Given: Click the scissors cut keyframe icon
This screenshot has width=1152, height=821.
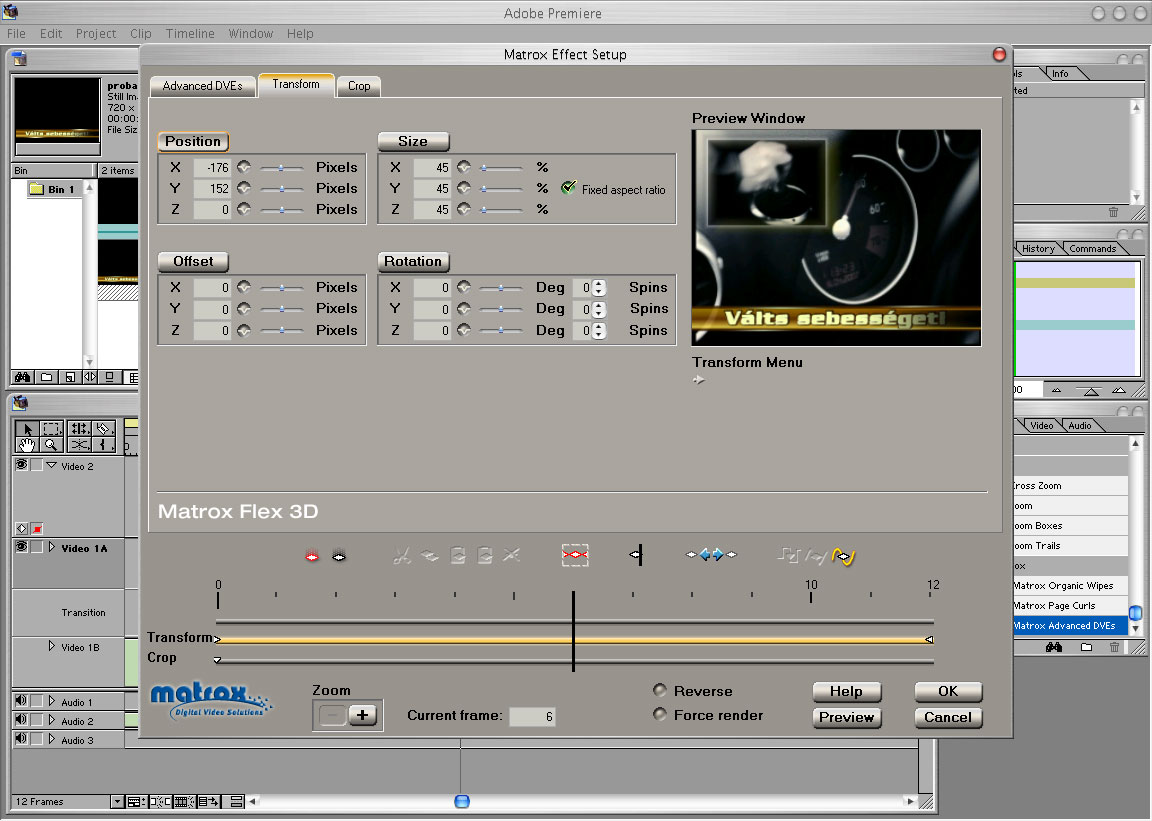Looking at the screenshot, I should [x=402, y=556].
